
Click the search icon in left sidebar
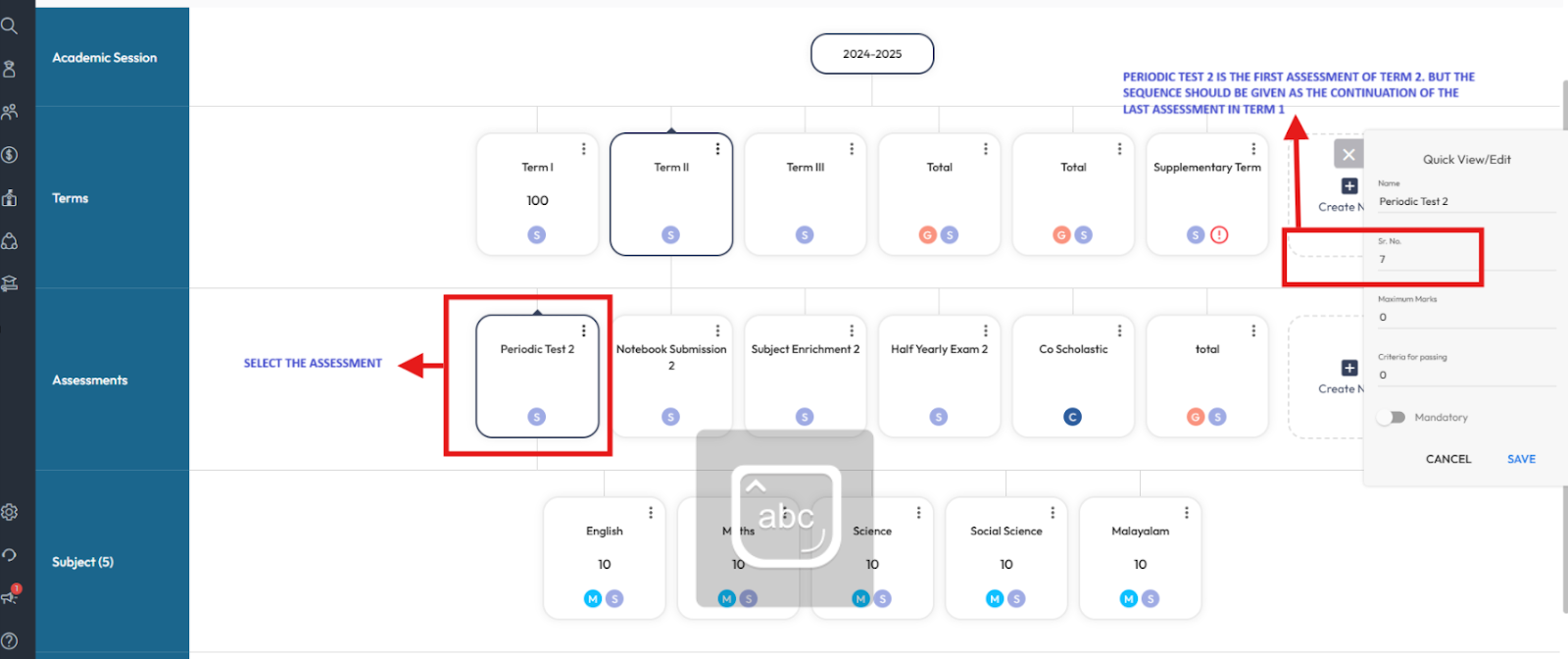(x=10, y=25)
